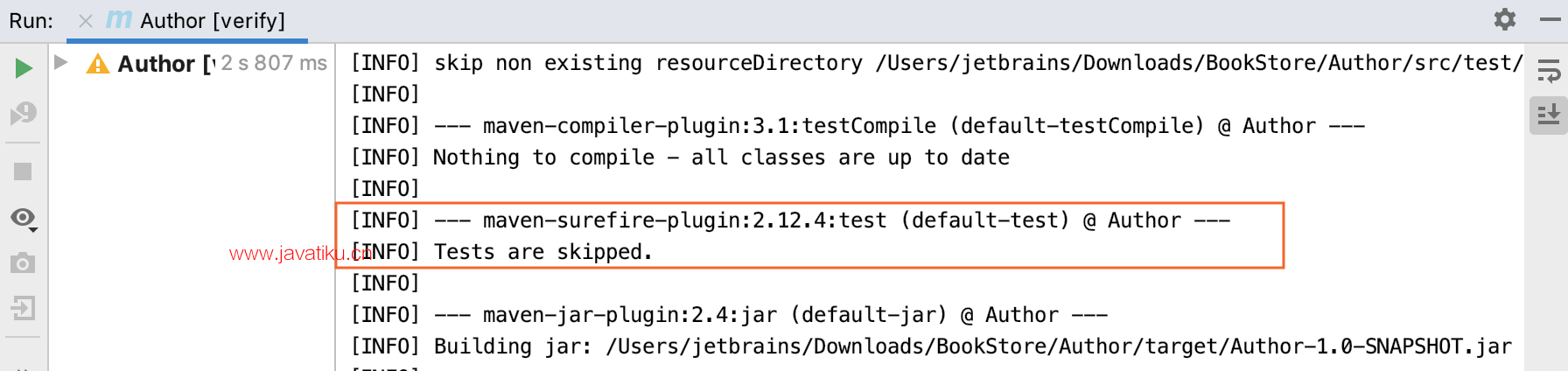Click the exit arrow icon in sidebar
Image resolution: width=1568 pixels, height=371 pixels.
pos(23,308)
